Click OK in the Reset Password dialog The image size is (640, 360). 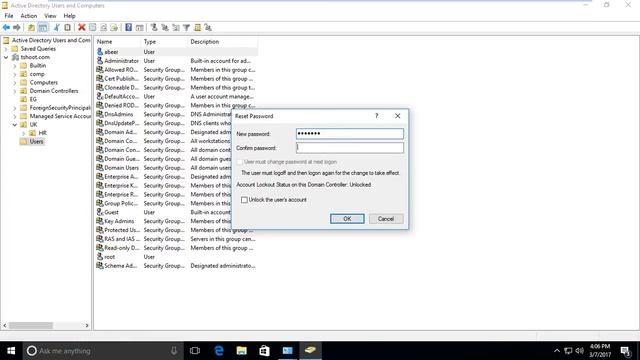(347, 219)
